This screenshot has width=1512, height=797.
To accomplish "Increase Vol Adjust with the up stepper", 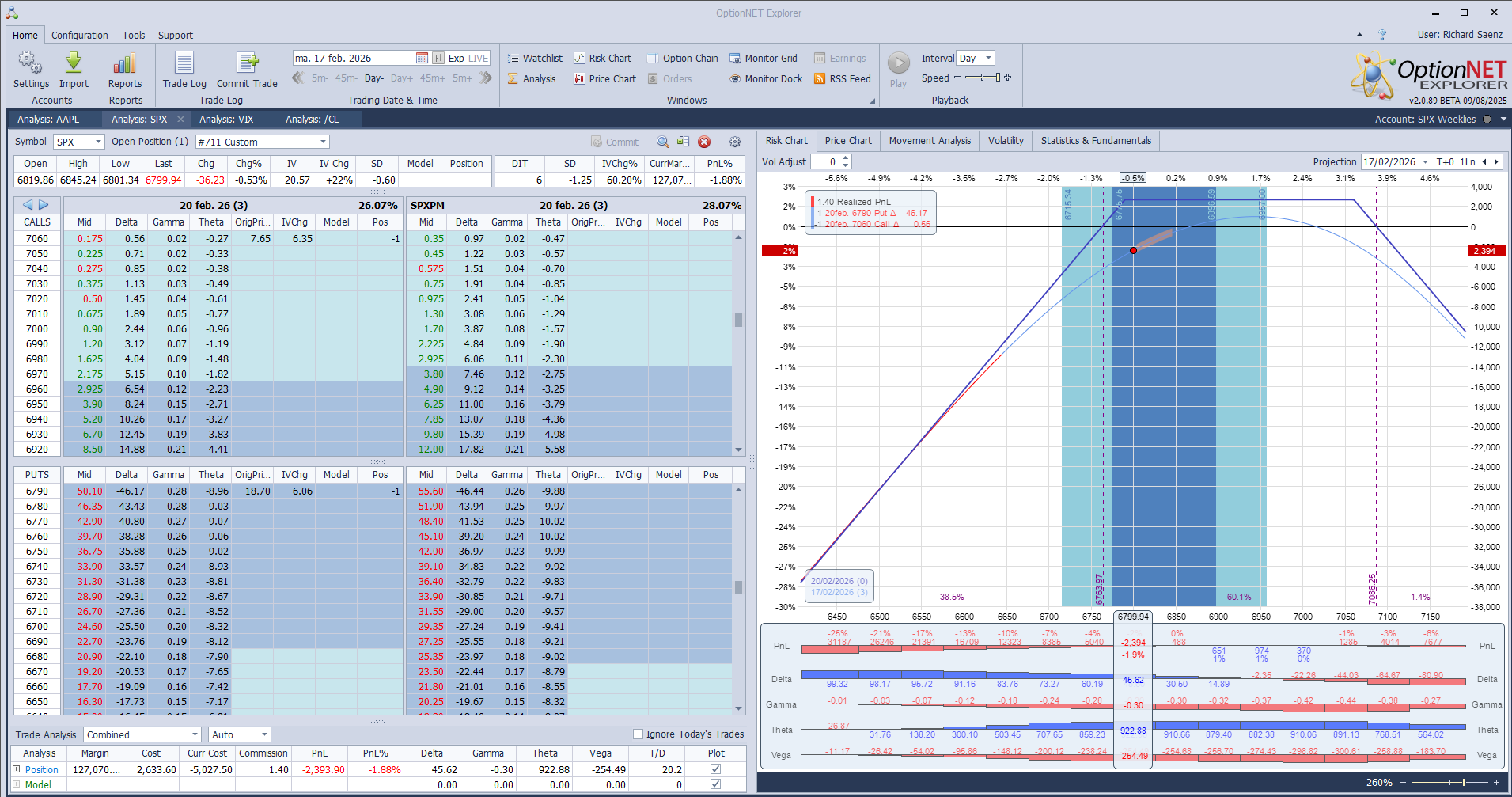I will tap(846, 158).
